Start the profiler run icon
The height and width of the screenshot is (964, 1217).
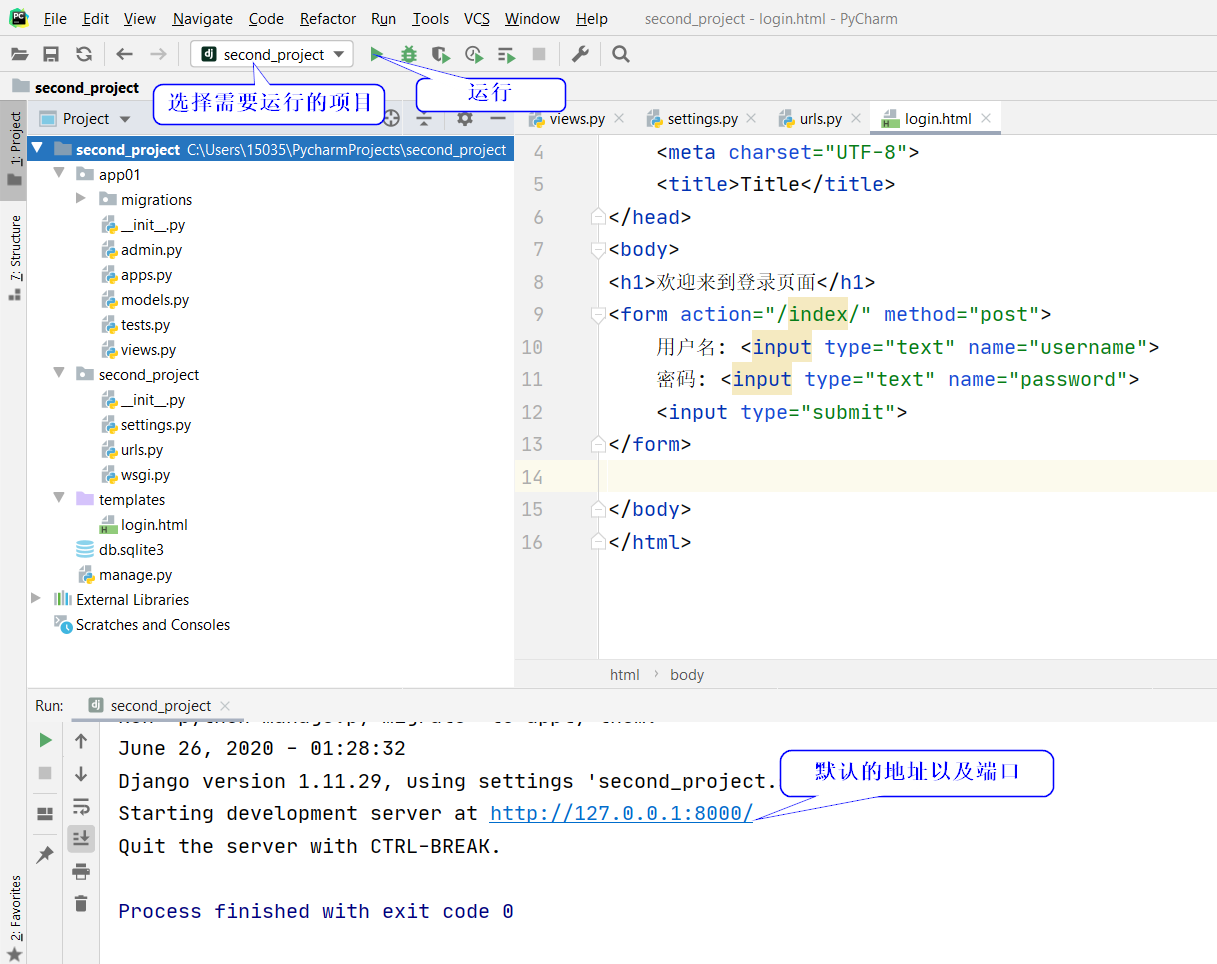coord(474,54)
